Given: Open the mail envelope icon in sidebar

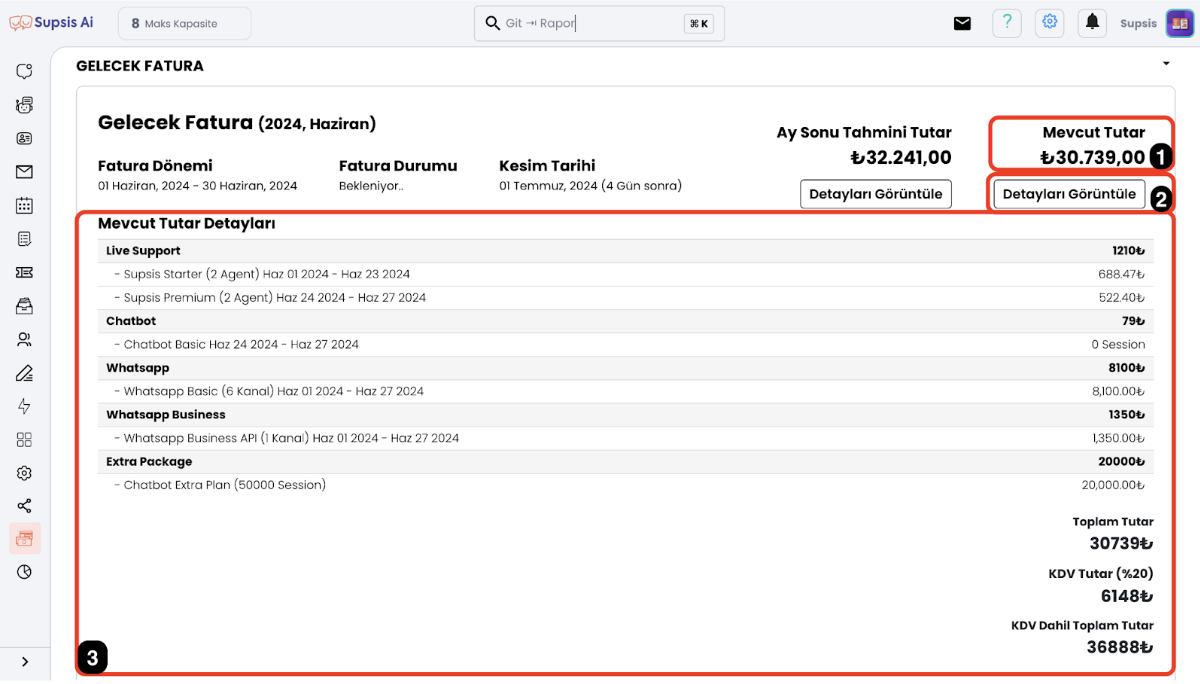Looking at the screenshot, I should pyautogui.click(x=24, y=172).
